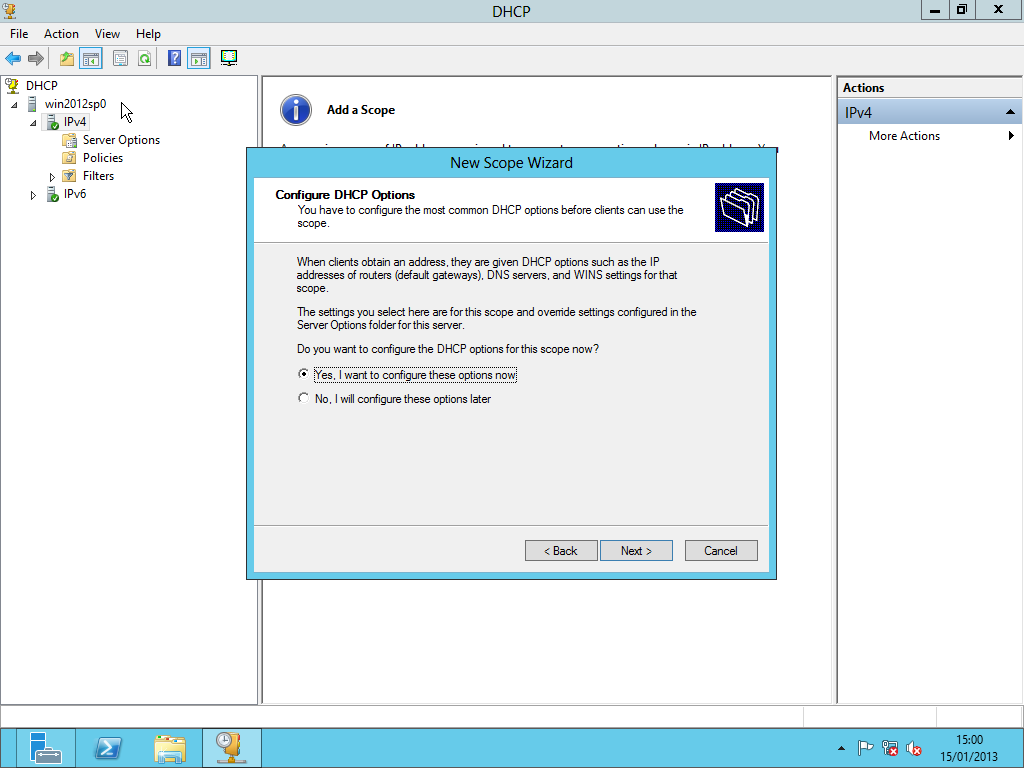Click the Properties toolbar icon

coord(120,59)
